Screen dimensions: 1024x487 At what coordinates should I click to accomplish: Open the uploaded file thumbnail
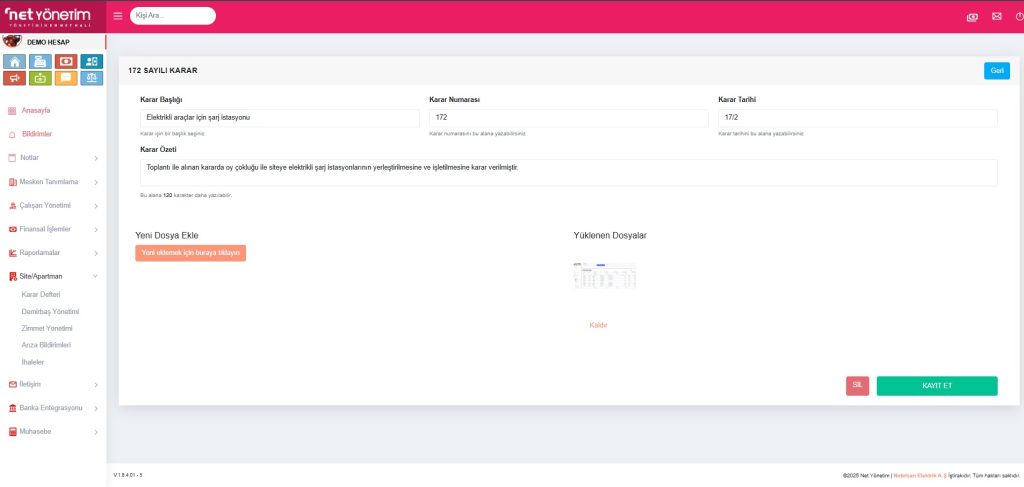pos(604,276)
